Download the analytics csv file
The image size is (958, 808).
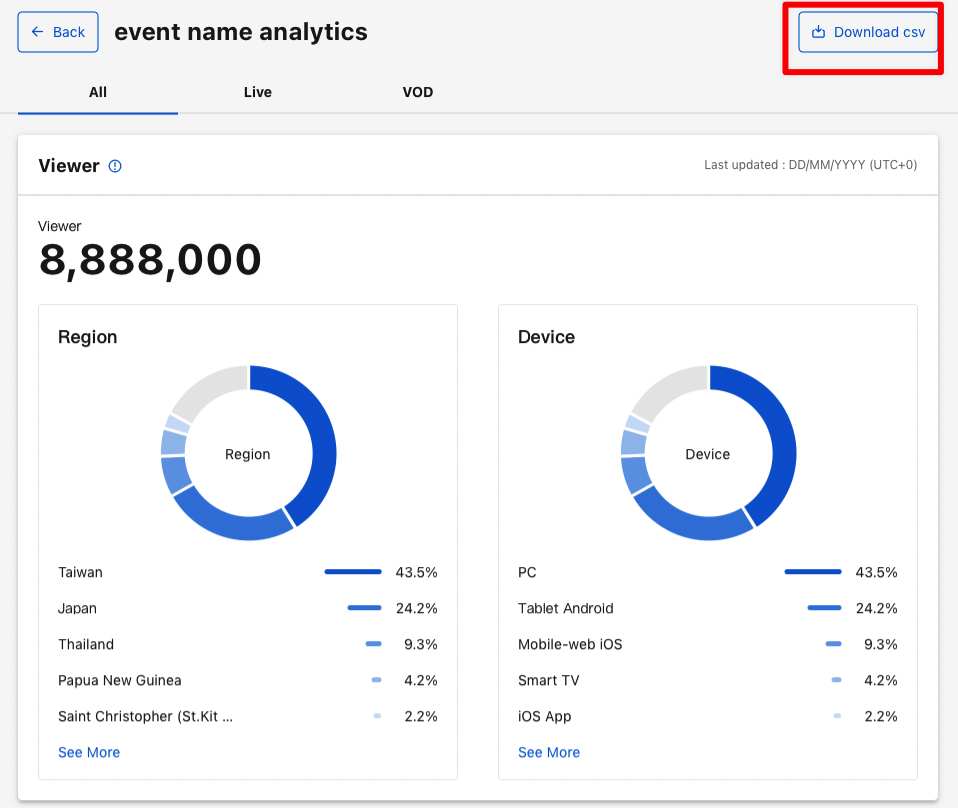click(x=868, y=32)
